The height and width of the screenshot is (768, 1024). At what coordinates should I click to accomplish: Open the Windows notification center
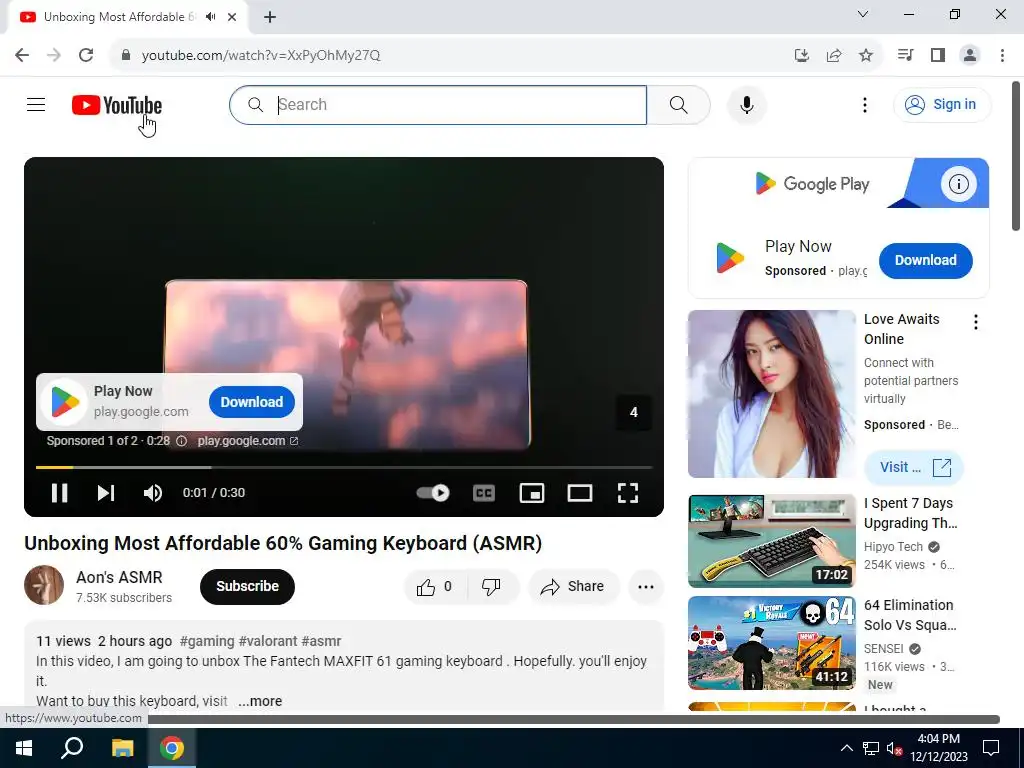tap(991, 748)
